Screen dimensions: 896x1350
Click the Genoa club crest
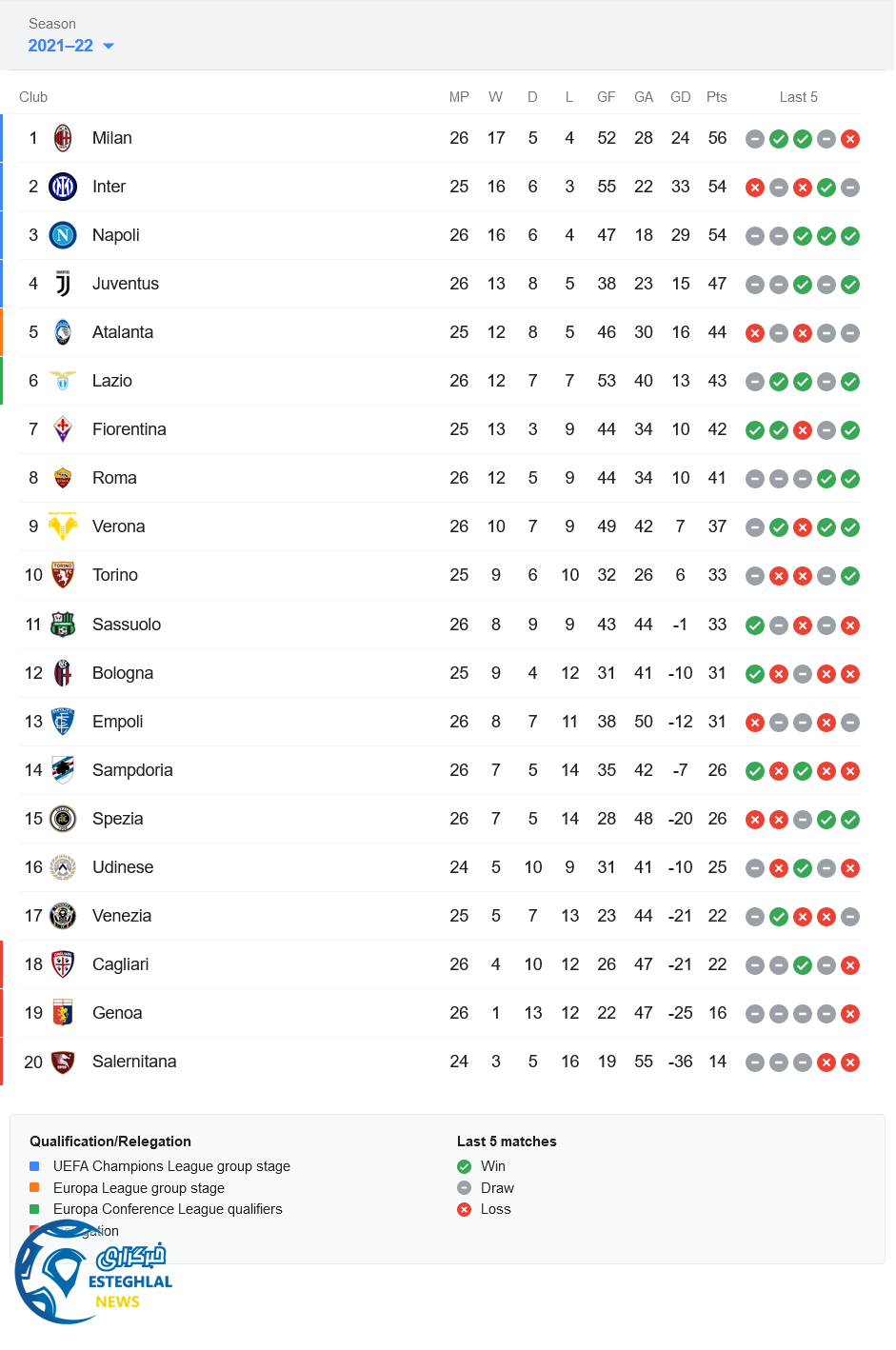coord(63,1013)
